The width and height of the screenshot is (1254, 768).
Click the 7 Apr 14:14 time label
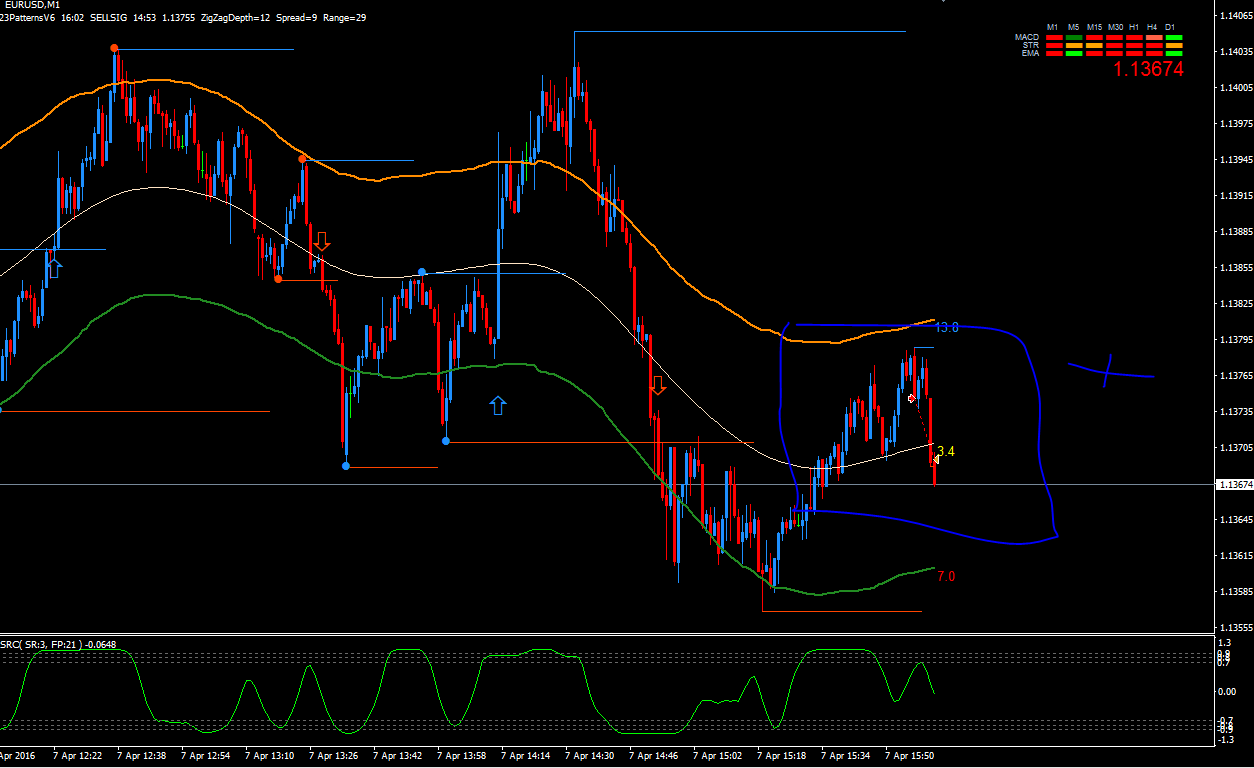tap(525, 757)
